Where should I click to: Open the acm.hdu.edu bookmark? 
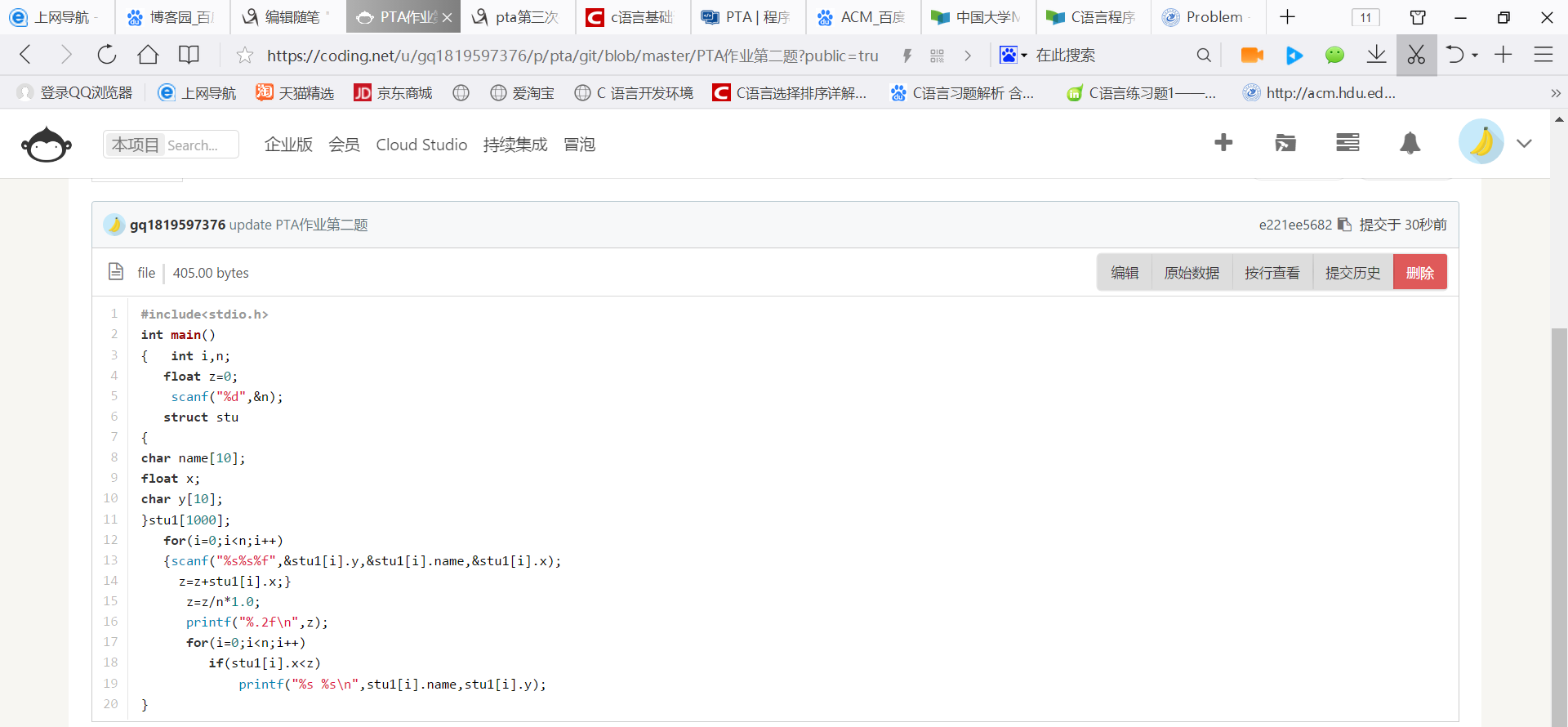[1320, 93]
